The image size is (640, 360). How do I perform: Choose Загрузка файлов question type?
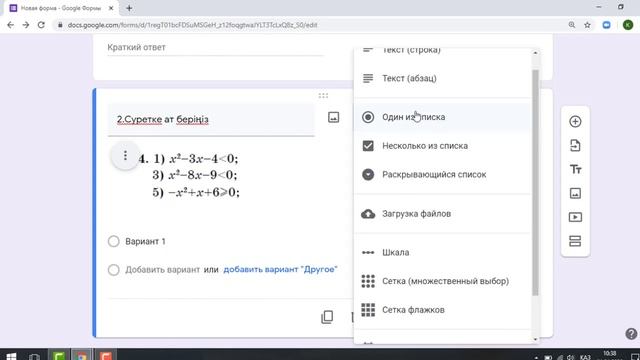pyautogui.click(x=442, y=214)
